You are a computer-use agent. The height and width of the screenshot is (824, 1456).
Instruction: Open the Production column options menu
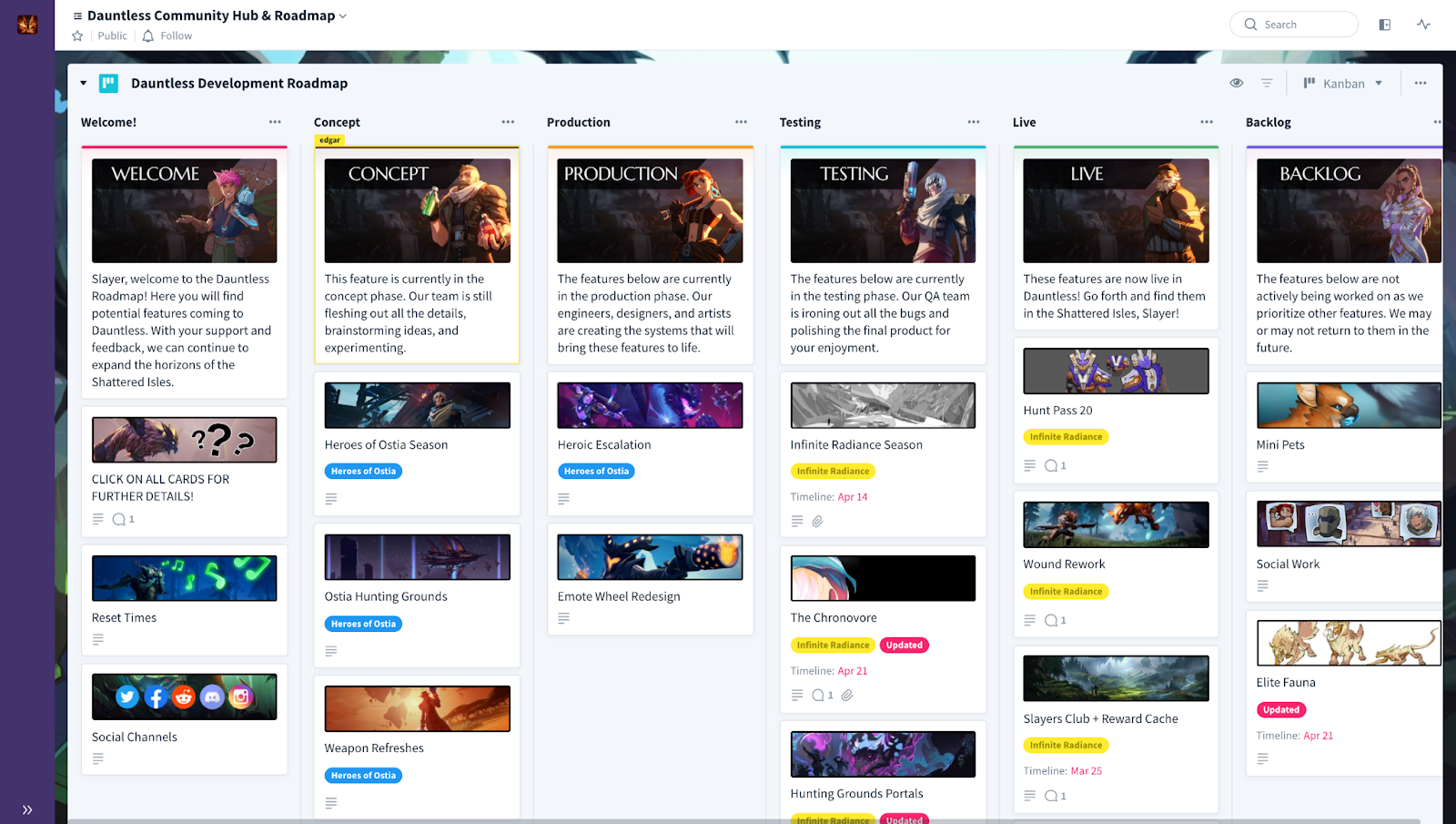click(x=741, y=122)
